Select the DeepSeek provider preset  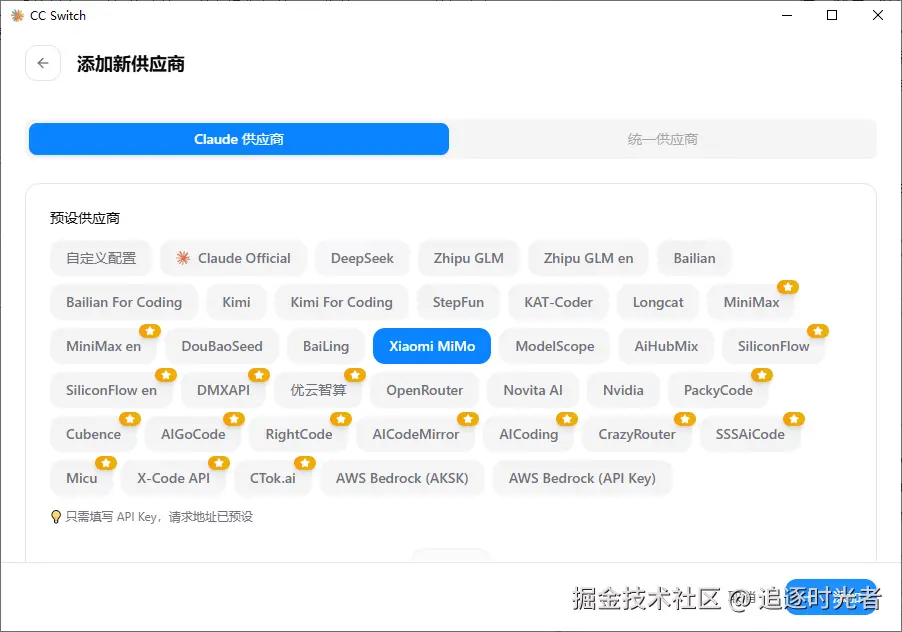tap(362, 258)
